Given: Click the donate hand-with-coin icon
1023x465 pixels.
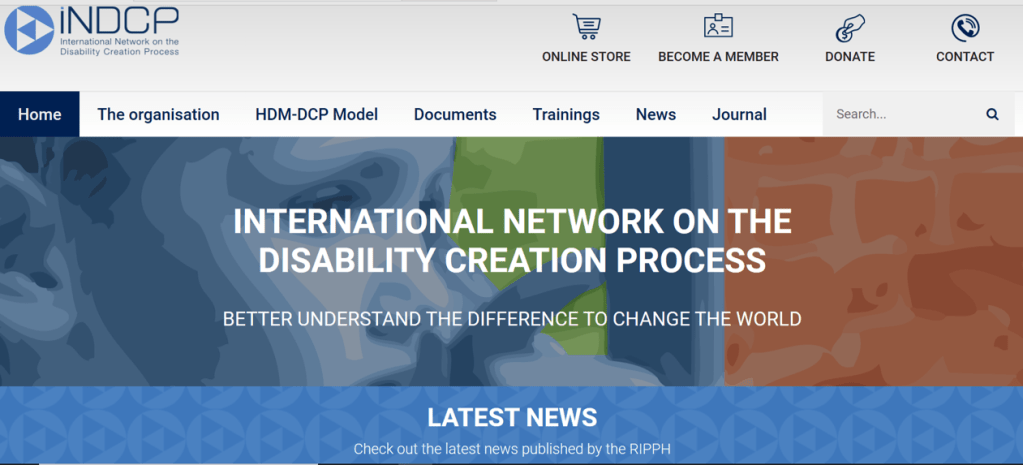Looking at the screenshot, I should [x=850, y=27].
